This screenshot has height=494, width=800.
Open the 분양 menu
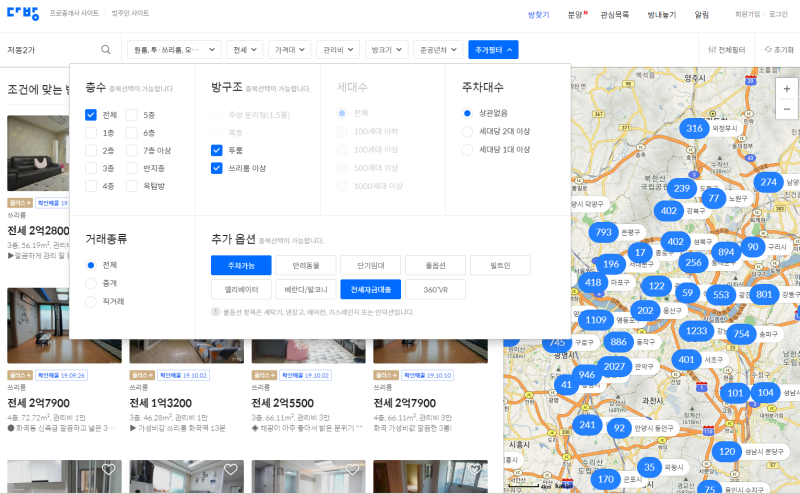pos(576,15)
